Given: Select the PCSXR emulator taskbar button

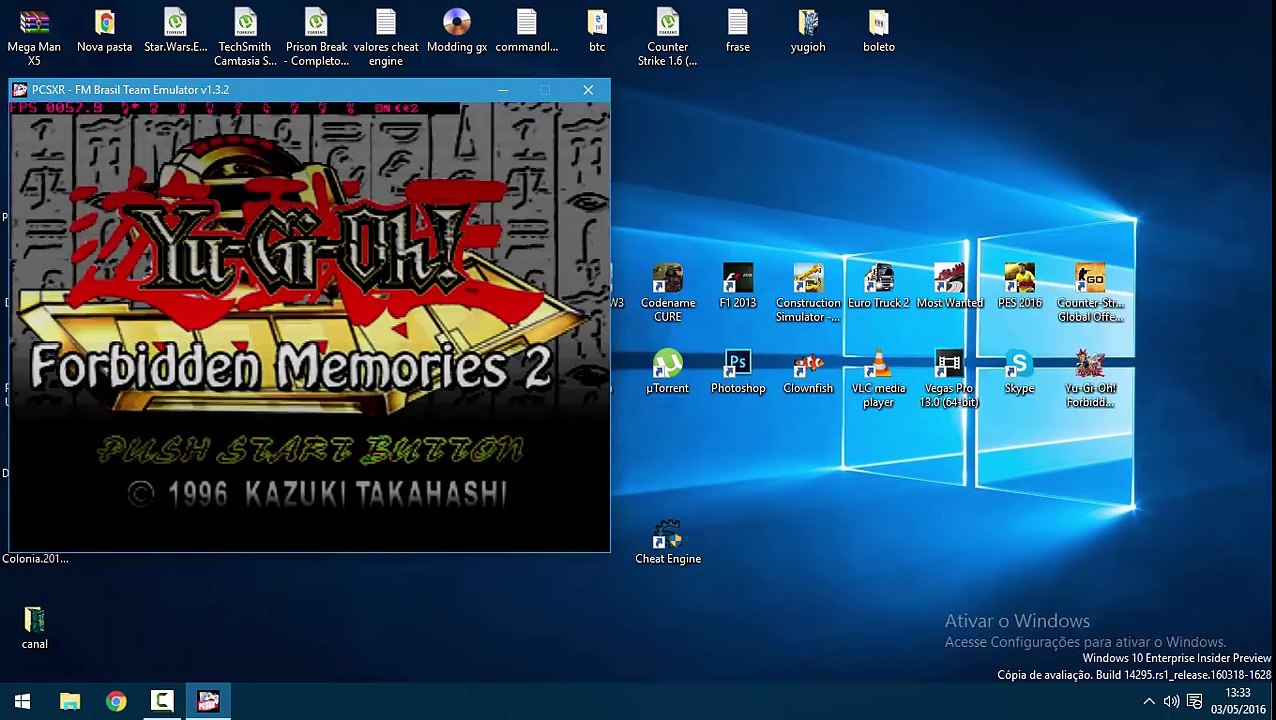Looking at the screenshot, I should (x=208, y=702).
